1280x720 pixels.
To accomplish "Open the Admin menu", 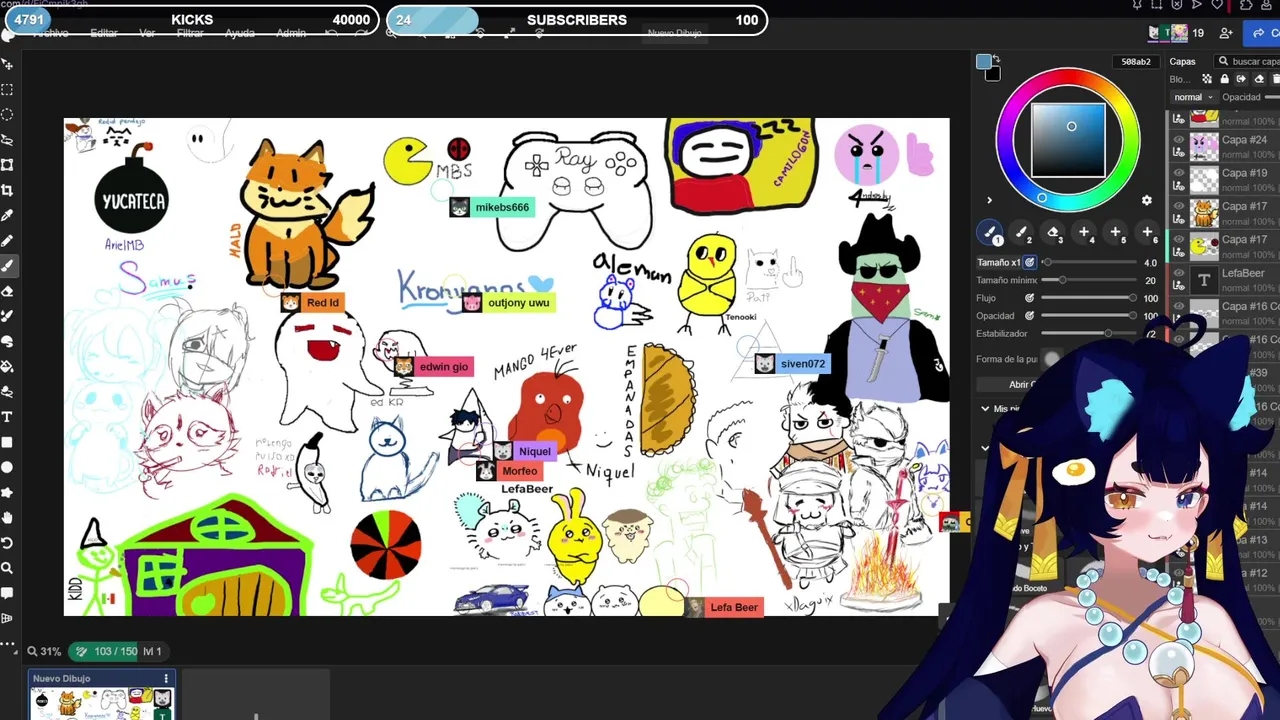I will pyautogui.click(x=291, y=33).
